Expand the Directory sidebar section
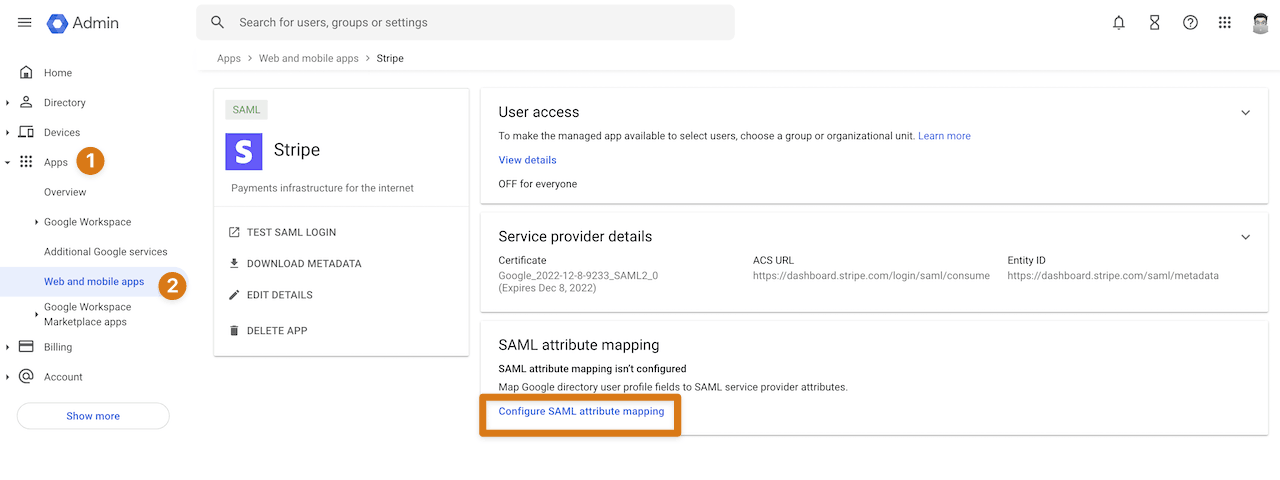Screen dimensions: 1280x480 [8, 103]
